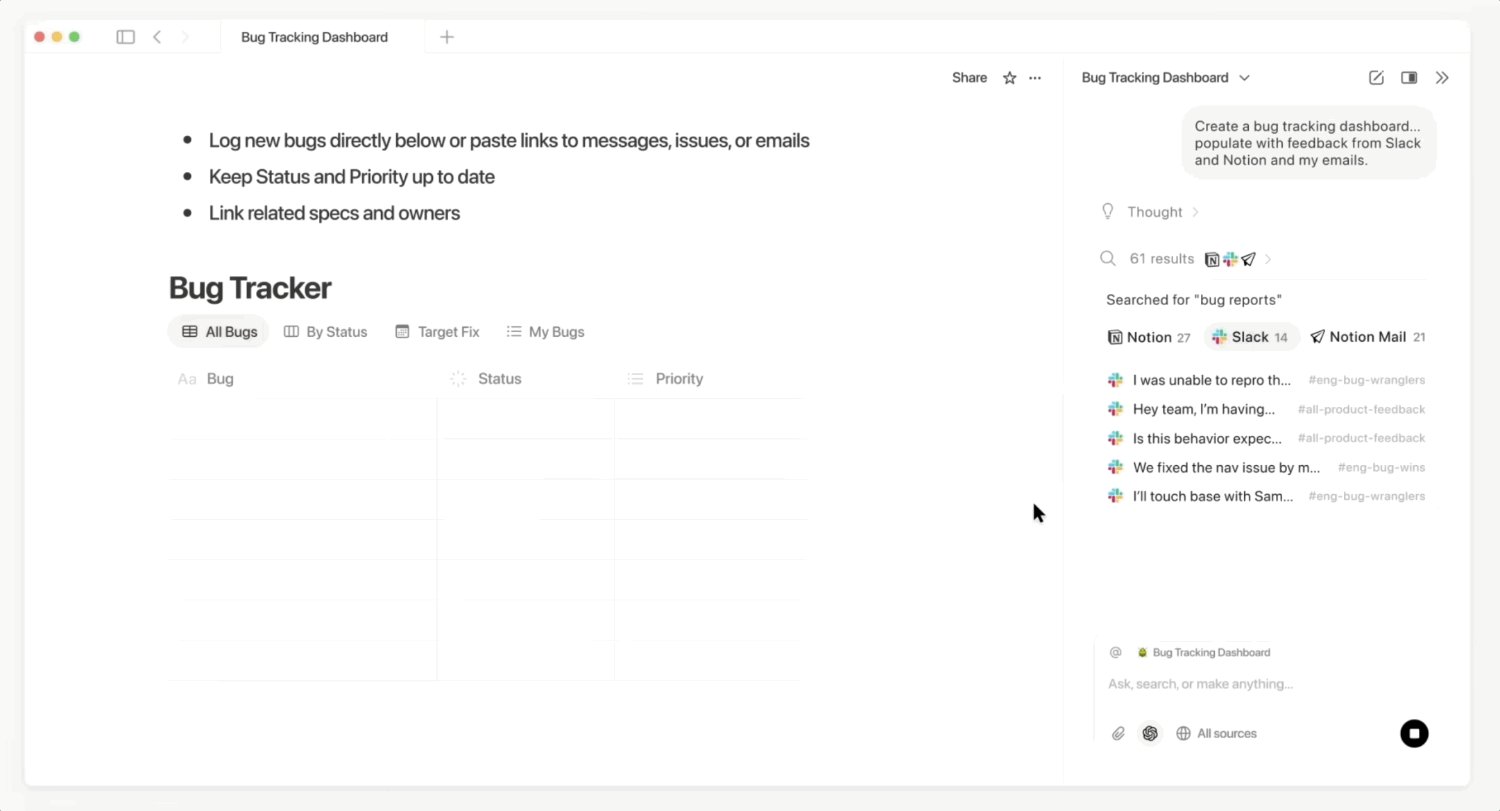The height and width of the screenshot is (811, 1500).
Task: Open the three-dot page options menu
Action: coord(1035,78)
